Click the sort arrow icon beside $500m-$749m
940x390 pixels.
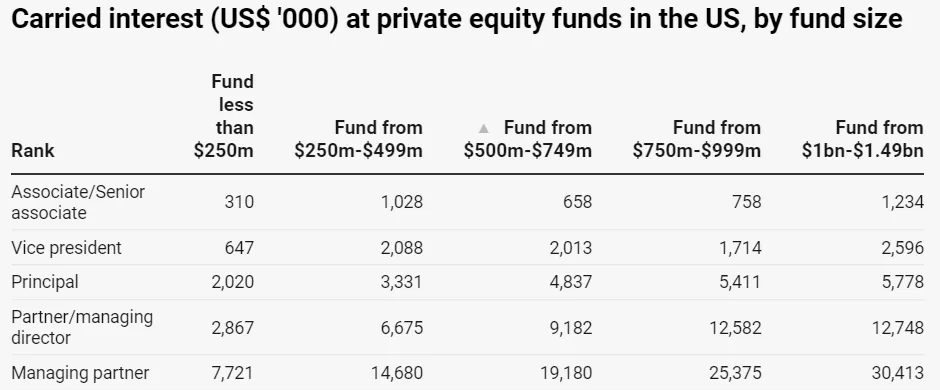(484, 128)
